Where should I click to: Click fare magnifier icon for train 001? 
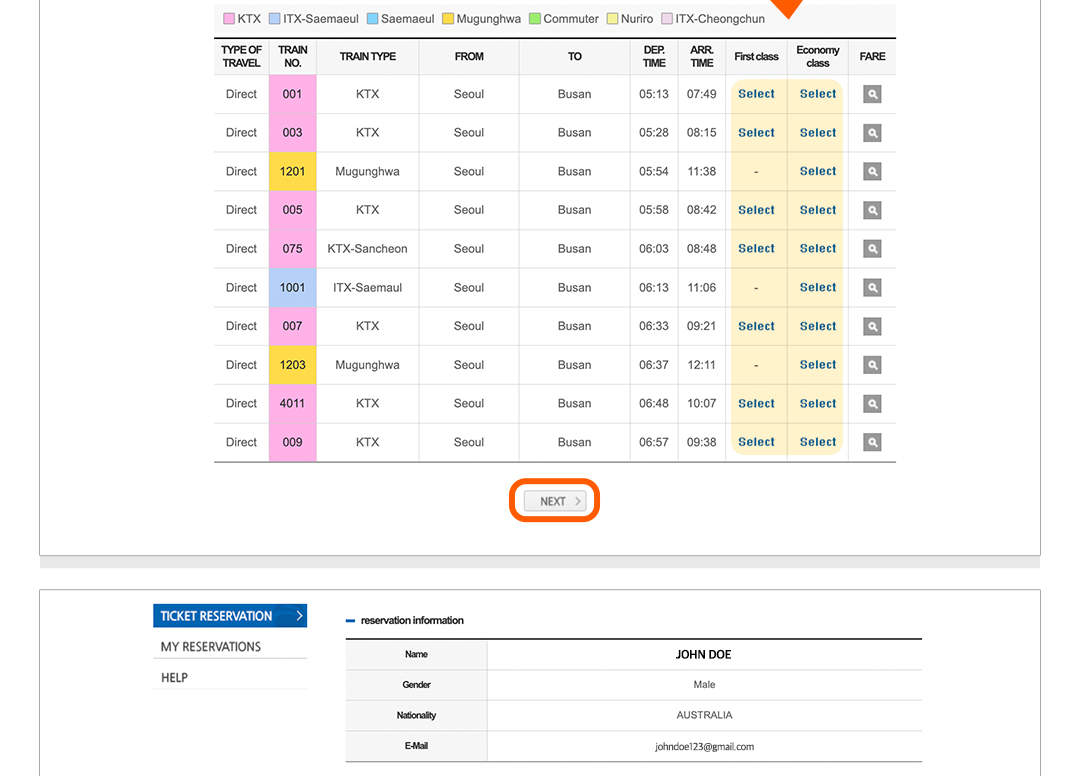[872, 94]
